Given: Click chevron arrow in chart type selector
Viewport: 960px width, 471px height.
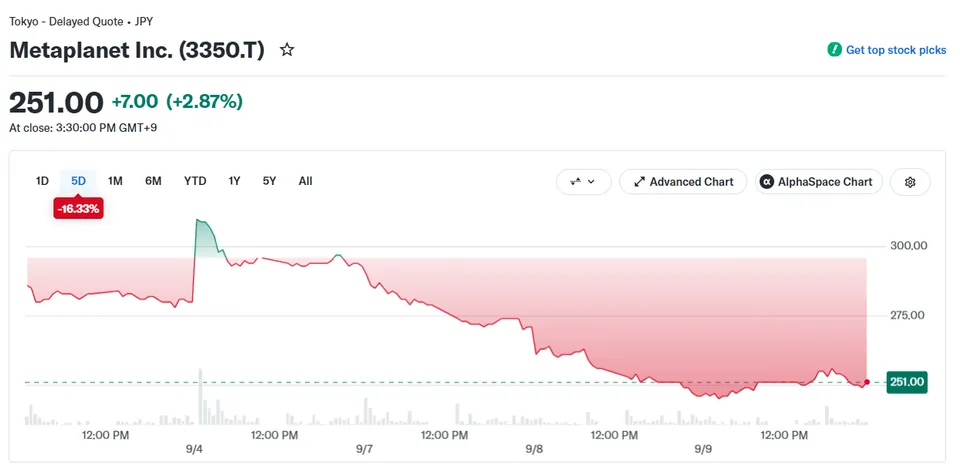Looking at the screenshot, I should click(591, 182).
